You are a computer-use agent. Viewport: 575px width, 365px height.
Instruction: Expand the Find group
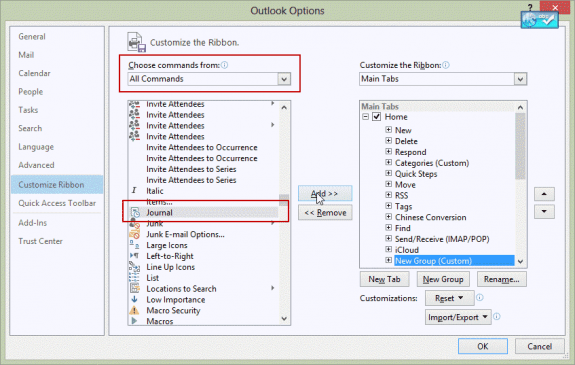point(388,228)
